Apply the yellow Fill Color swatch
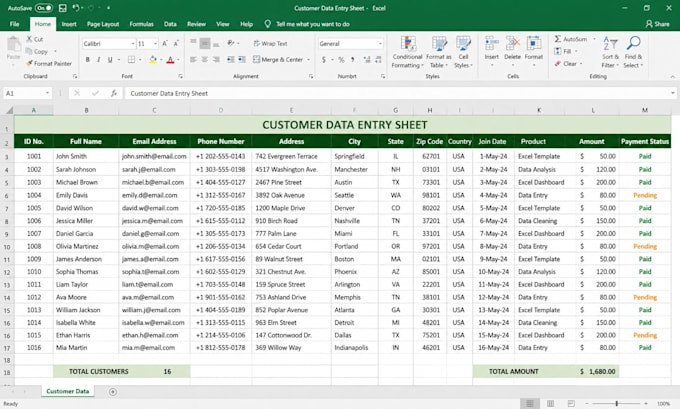 (153, 60)
